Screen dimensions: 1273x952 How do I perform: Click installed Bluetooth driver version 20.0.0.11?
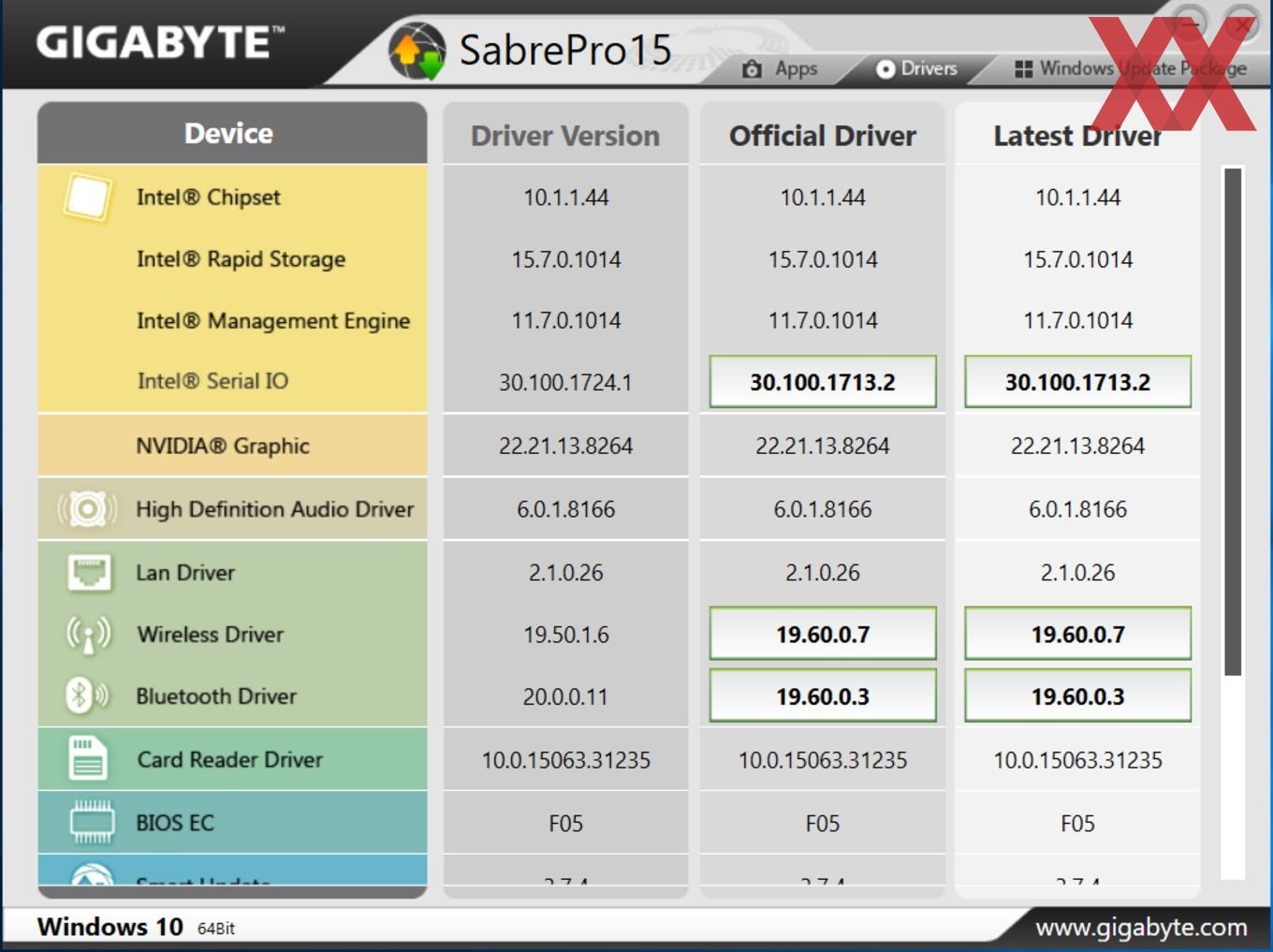[565, 696]
